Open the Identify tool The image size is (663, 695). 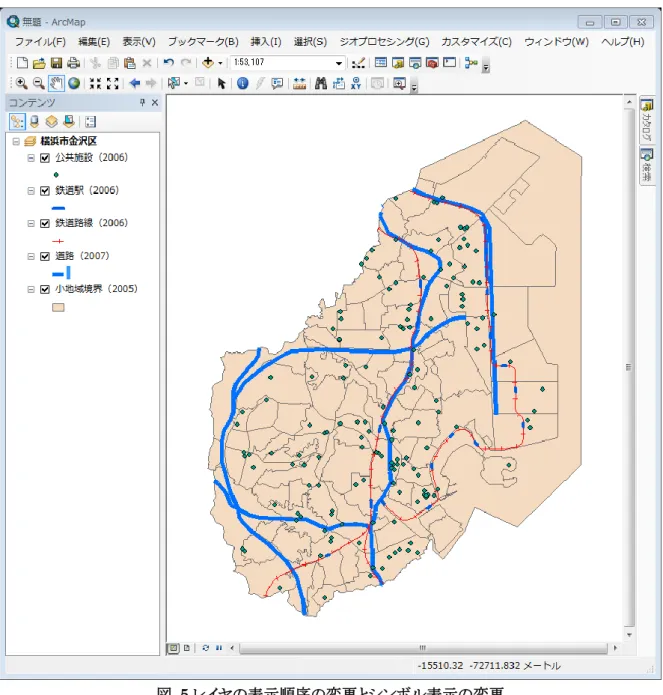pyautogui.click(x=242, y=83)
